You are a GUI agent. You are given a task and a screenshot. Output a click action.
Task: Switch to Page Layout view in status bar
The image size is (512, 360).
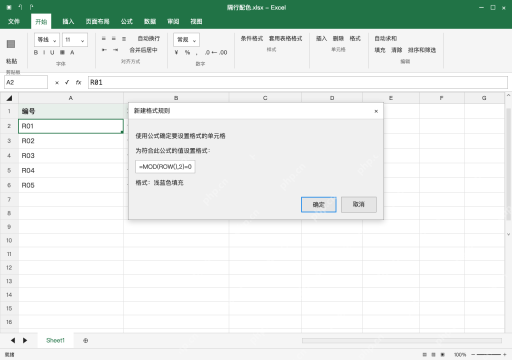point(433,355)
